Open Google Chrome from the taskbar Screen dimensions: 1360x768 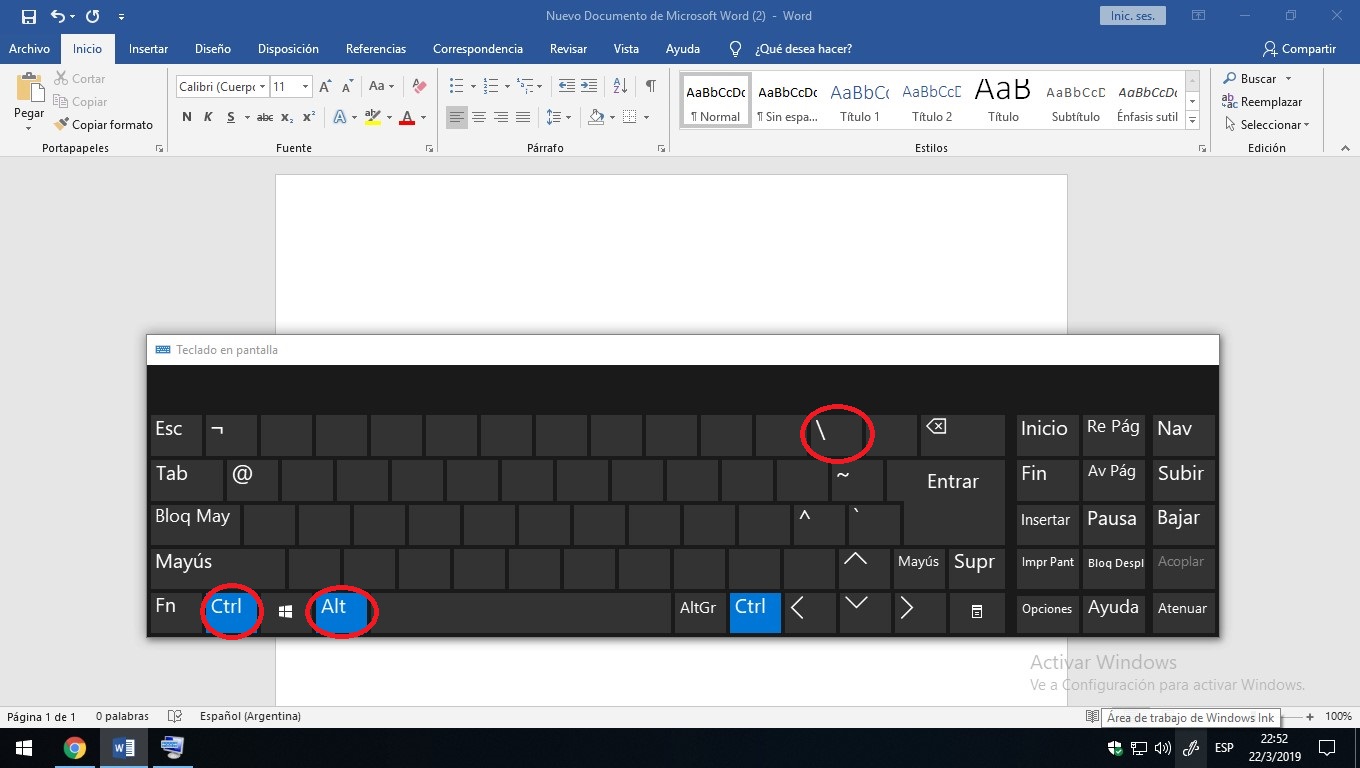click(75, 748)
